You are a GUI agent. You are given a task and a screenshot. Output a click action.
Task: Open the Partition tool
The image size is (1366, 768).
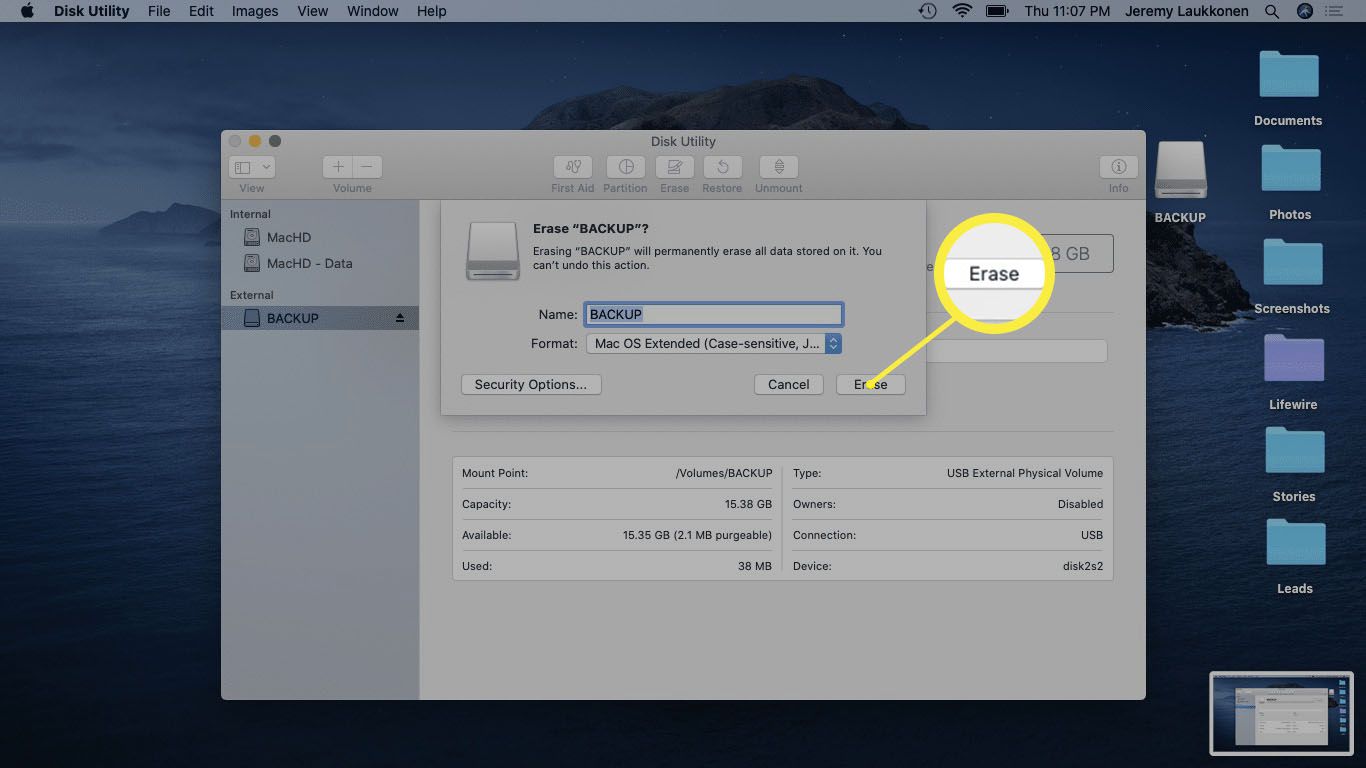(x=626, y=167)
